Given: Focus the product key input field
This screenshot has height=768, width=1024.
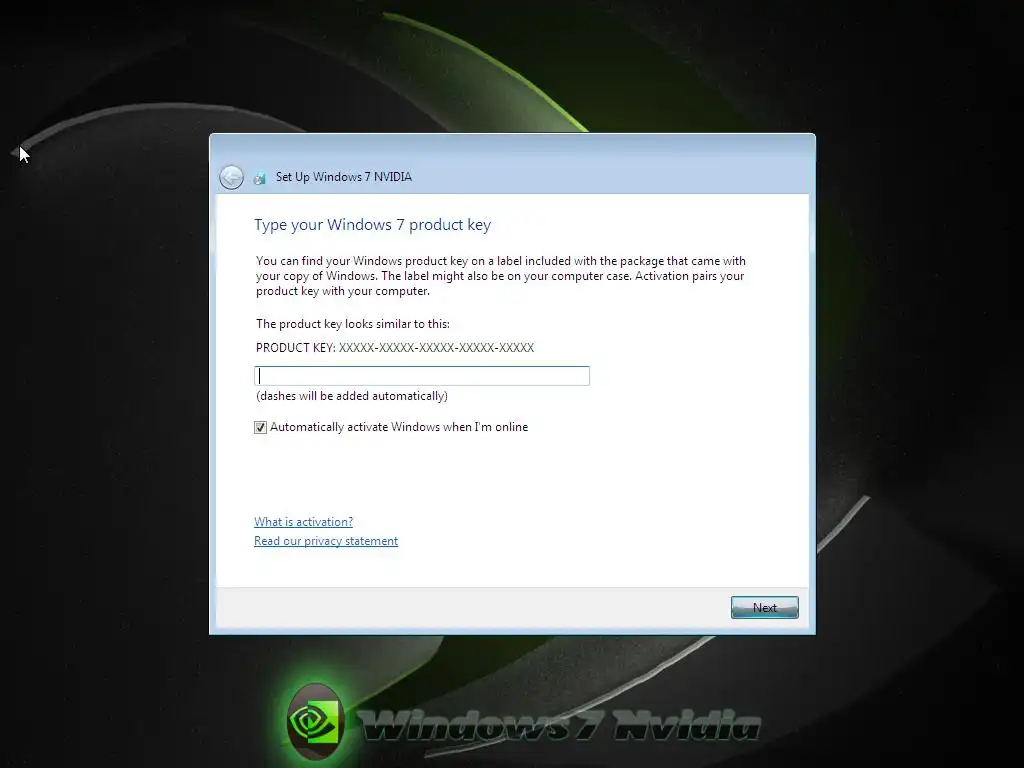Looking at the screenshot, I should point(422,376).
